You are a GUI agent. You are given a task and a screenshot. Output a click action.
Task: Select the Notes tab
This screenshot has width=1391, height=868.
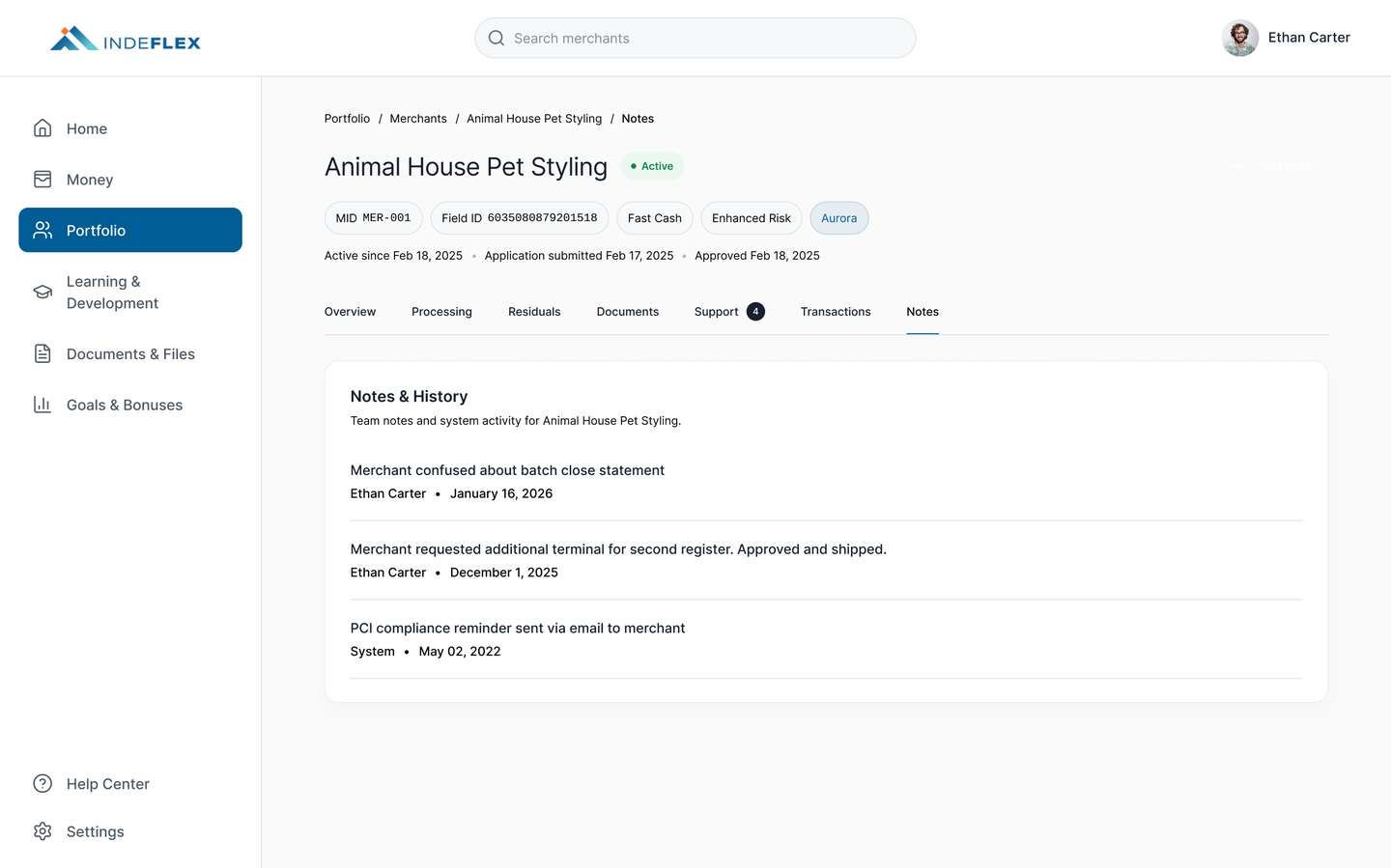point(923,312)
